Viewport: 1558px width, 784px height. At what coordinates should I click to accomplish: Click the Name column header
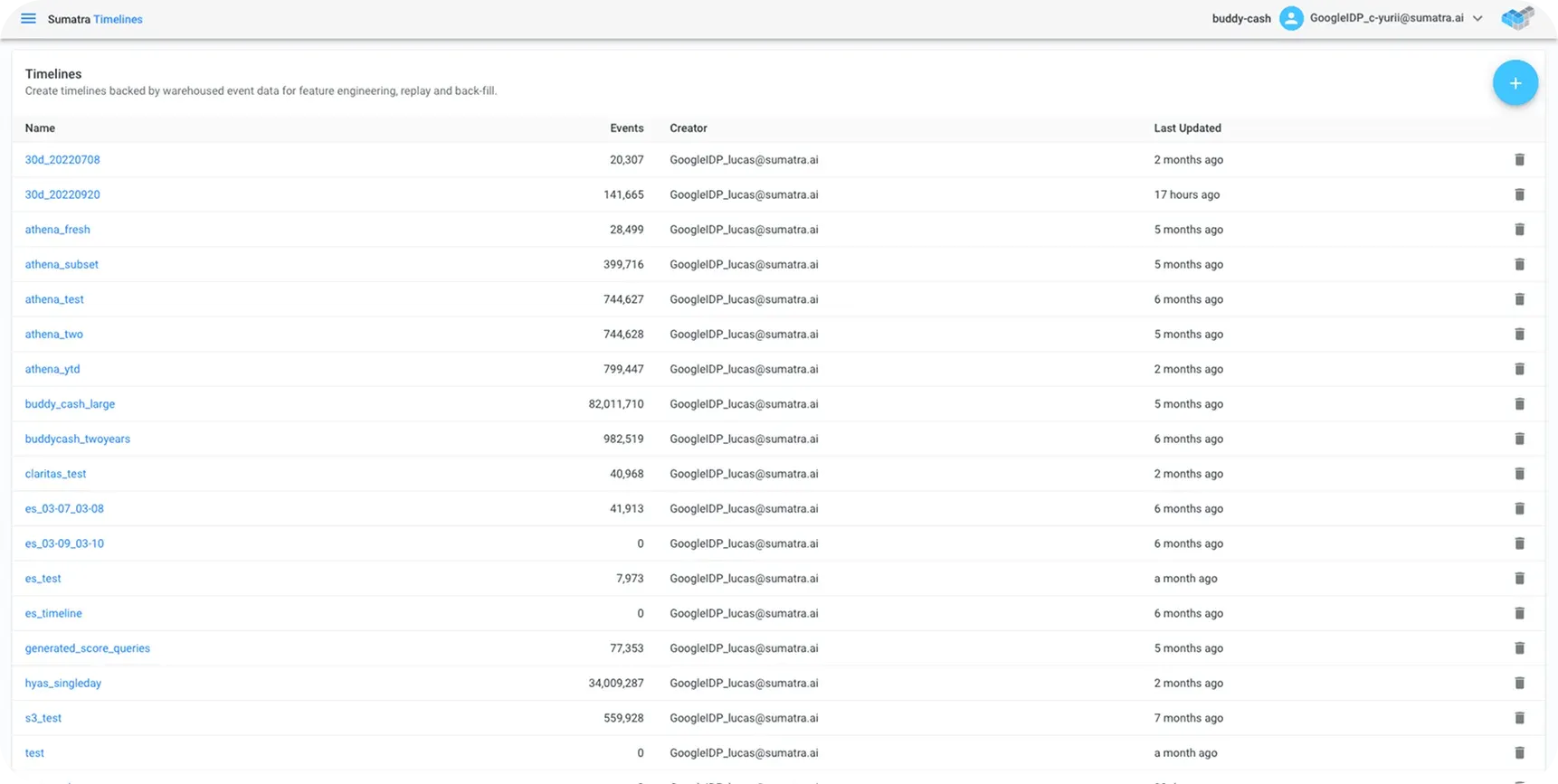(40, 128)
